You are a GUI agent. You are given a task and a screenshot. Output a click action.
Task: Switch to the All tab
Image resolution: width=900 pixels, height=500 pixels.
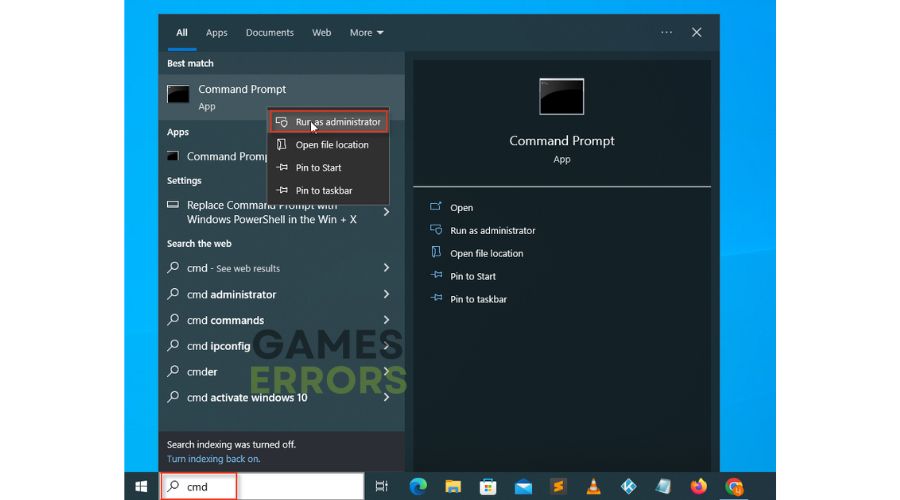click(182, 33)
